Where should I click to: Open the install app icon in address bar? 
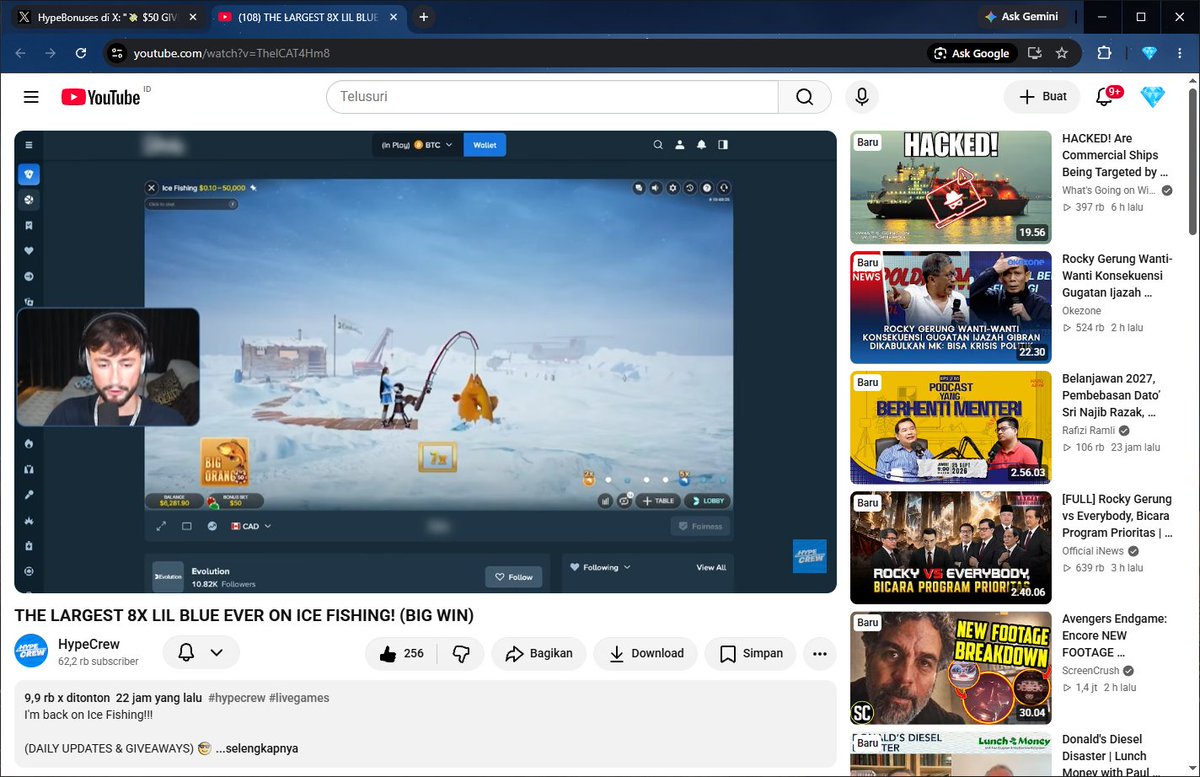pyautogui.click(x=1035, y=53)
